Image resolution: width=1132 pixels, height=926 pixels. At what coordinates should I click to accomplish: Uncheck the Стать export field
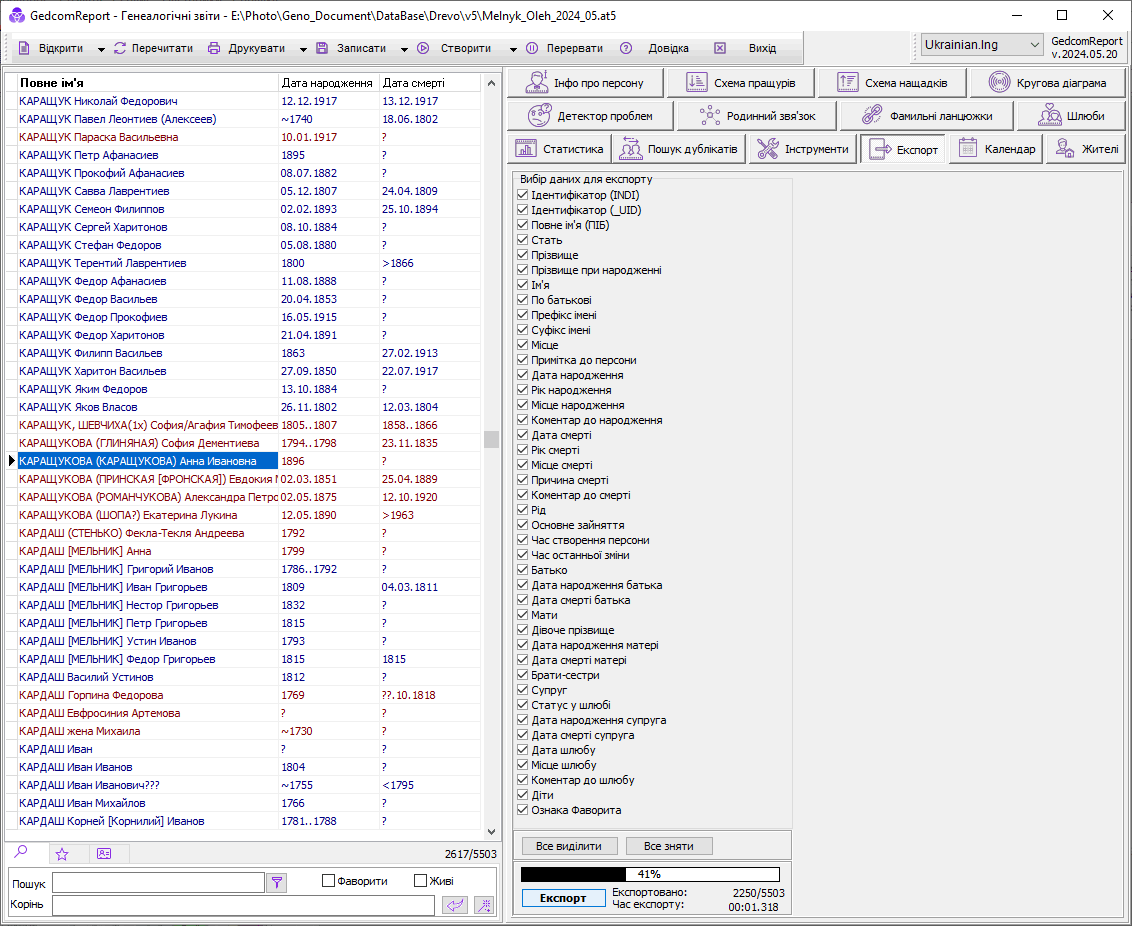click(x=522, y=240)
